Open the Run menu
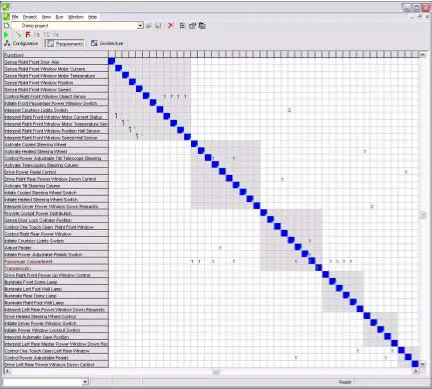The width and height of the screenshot is (432, 389). [x=59, y=17]
